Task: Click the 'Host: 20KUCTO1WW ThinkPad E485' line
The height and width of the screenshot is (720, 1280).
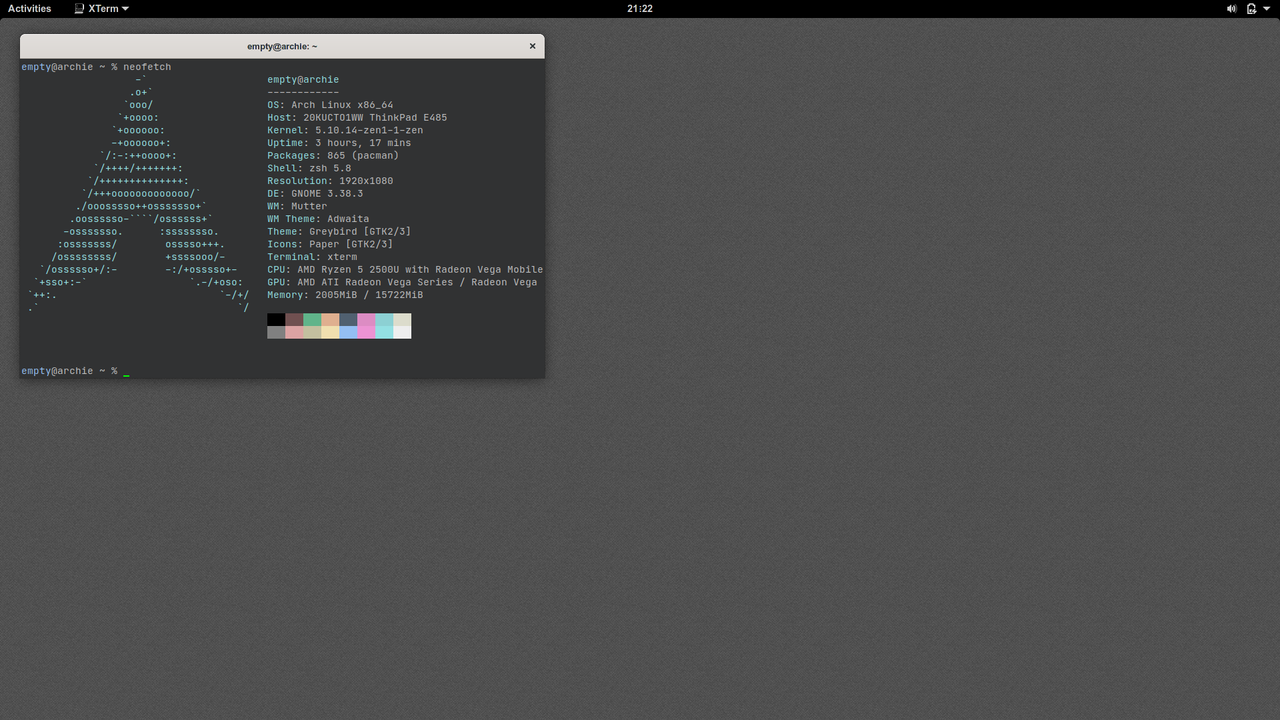Action: coord(357,118)
